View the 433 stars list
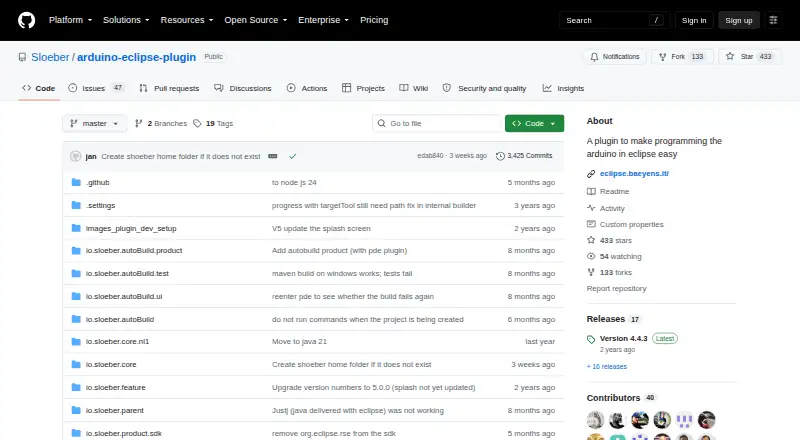Image resolution: width=800 pixels, height=440 pixels. click(x=609, y=240)
